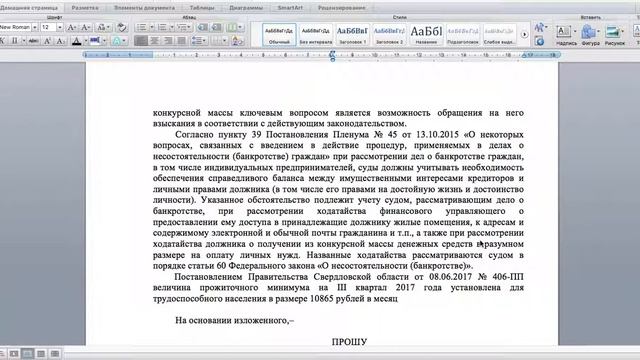Open the multilevel list button

click(x=184, y=27)
